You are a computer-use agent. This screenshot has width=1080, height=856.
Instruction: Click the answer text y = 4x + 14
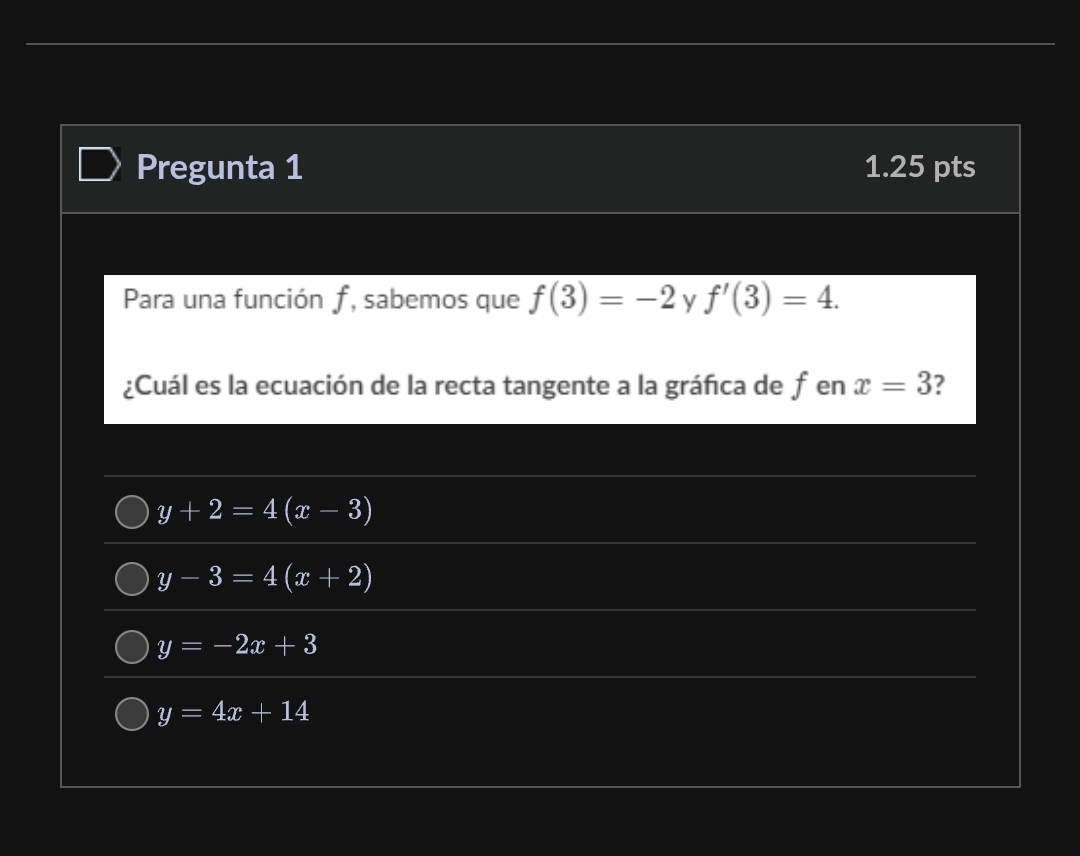pyautogui.click(x=232, y=712)
